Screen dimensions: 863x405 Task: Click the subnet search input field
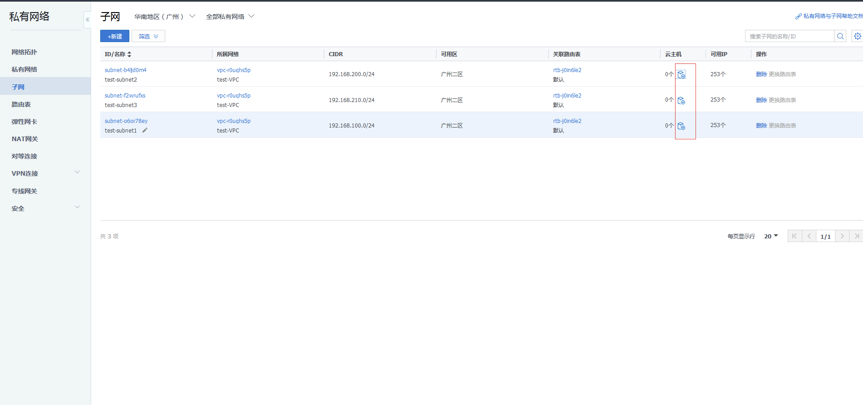tap(789, 36)
